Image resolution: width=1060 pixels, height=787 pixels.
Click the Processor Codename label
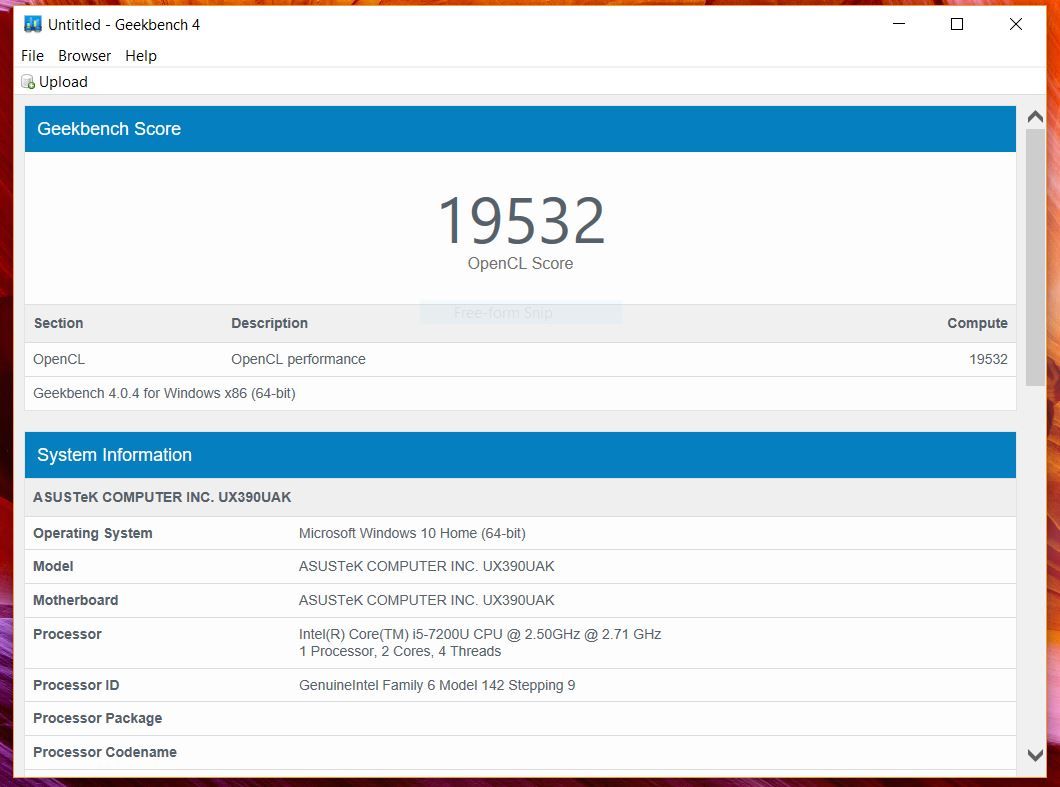tap(105, 753)
